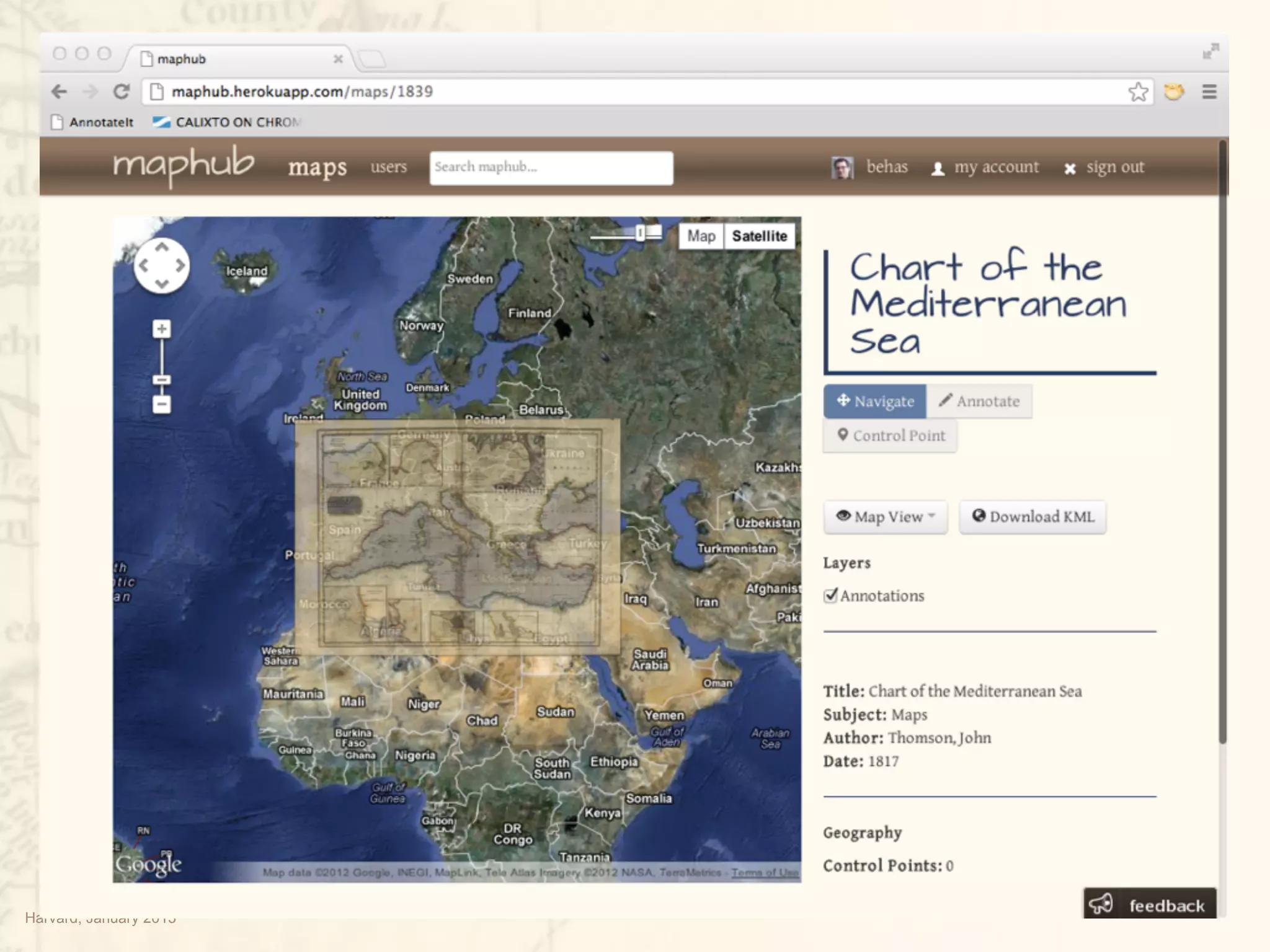Click the Subject value Maps
The height and width of the screenshot is (952, 1270).
(909, 715)
